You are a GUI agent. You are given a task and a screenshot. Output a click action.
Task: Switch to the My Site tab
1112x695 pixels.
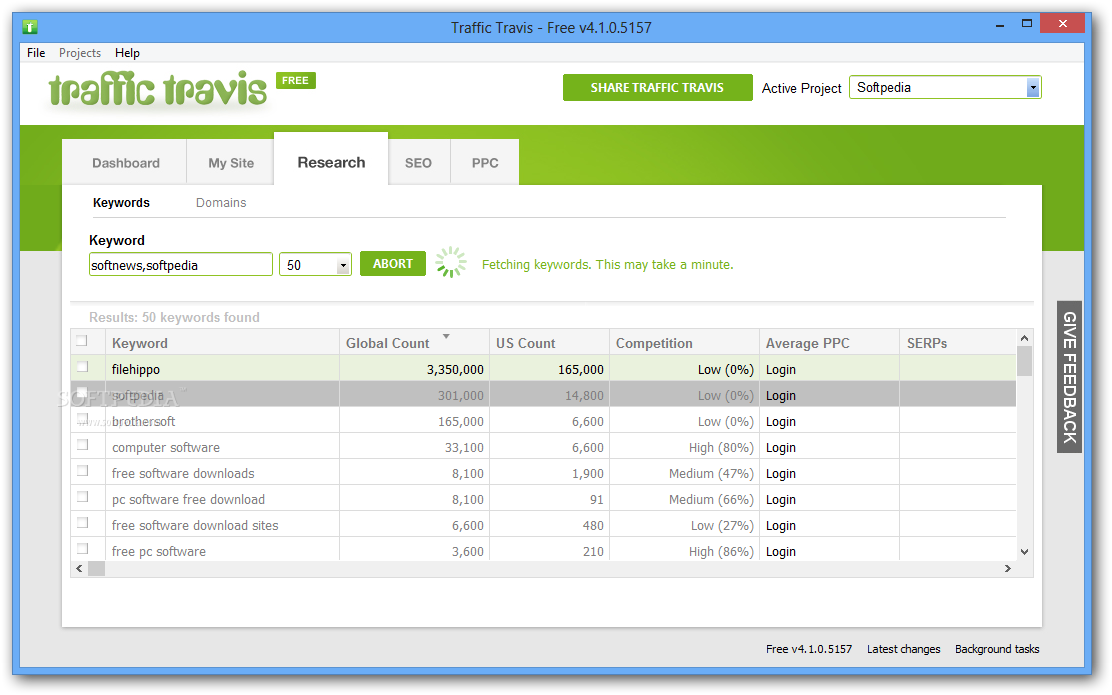(231, 163)
